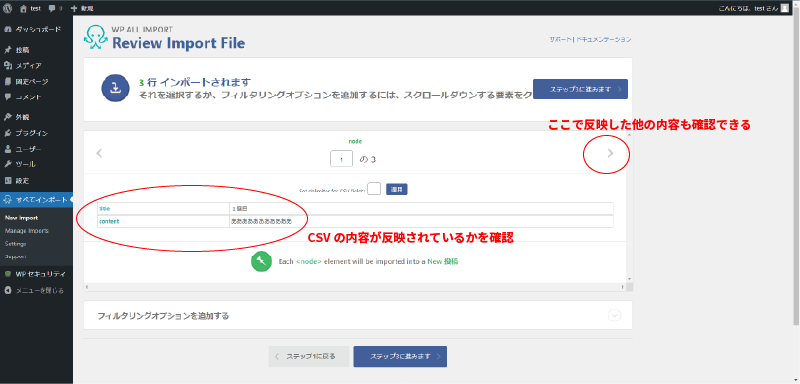Click the WP All Import octopus logo

click(x=96, y=37)
